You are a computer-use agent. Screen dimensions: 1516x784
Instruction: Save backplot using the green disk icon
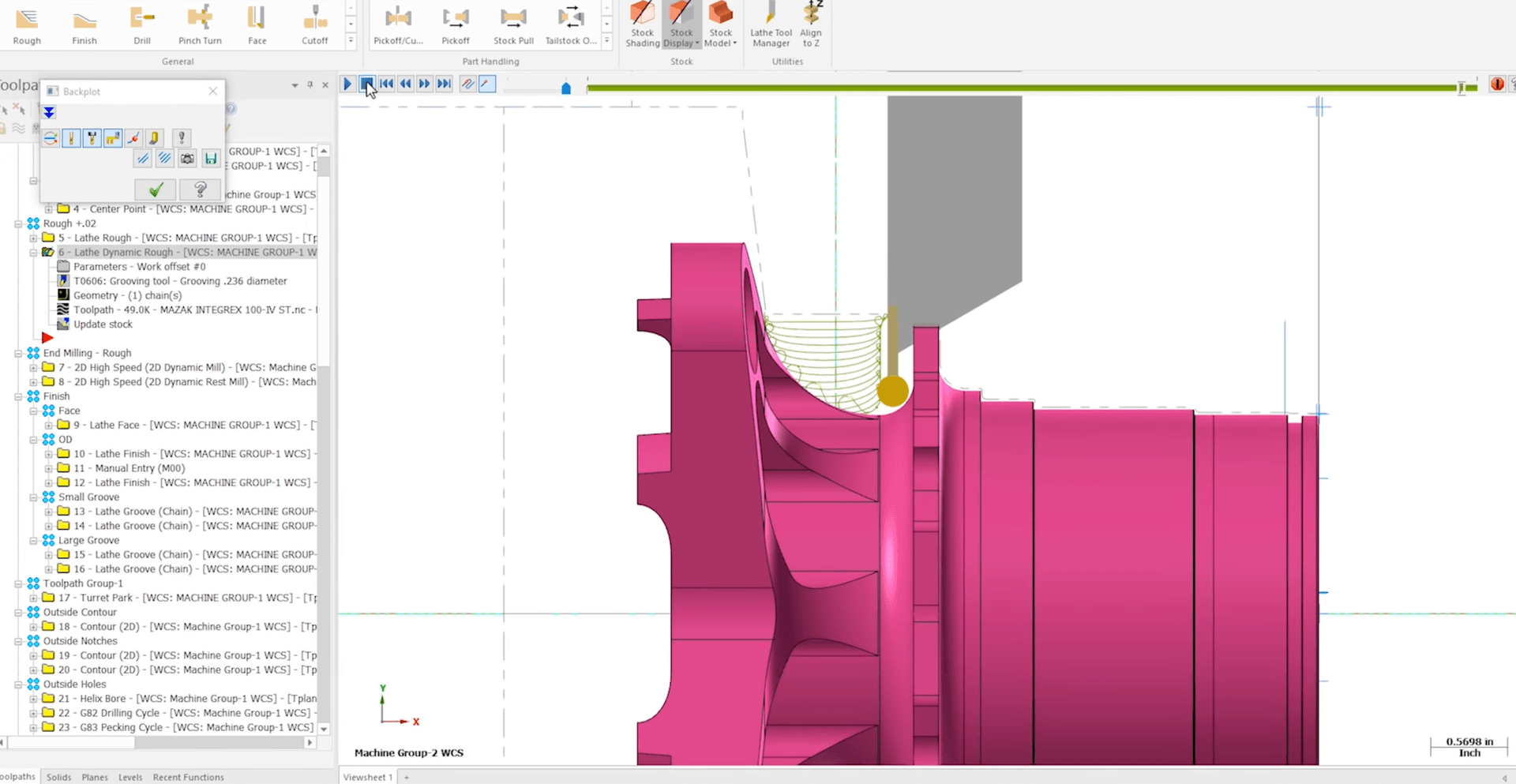(211, 159)
